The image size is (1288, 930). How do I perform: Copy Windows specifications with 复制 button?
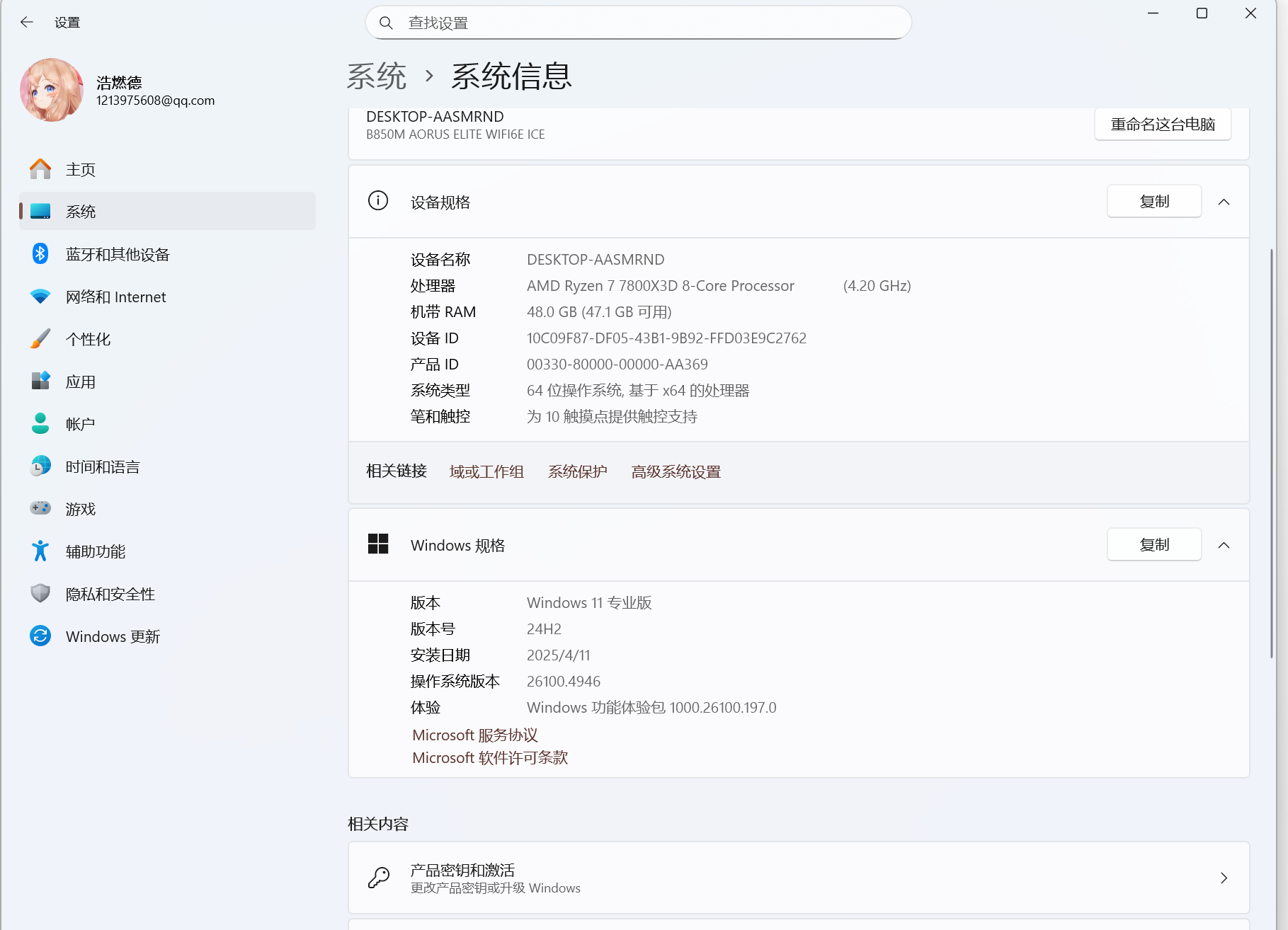tap(1154, 545)
